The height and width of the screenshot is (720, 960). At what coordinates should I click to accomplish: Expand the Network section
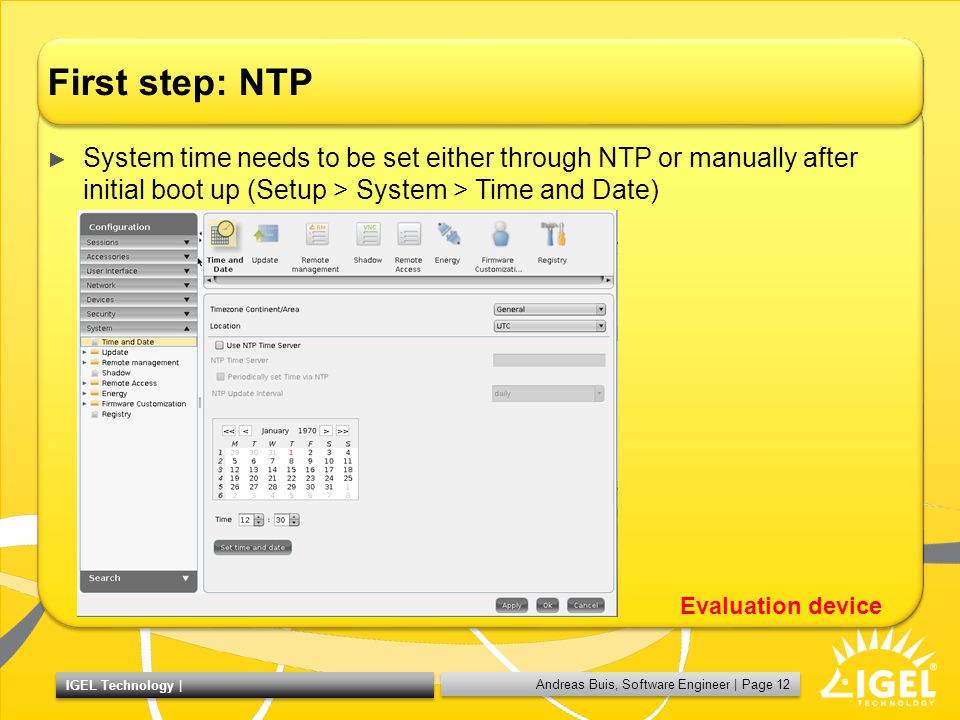point(138,285)
